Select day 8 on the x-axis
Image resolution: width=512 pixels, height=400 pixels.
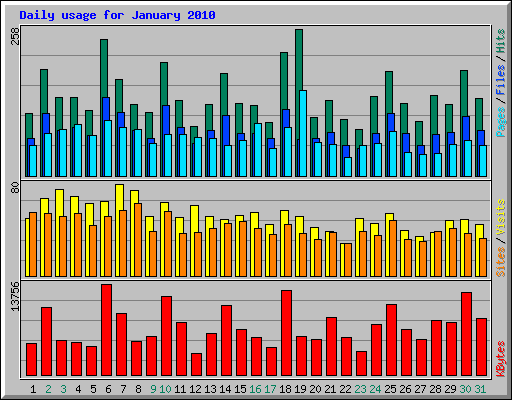[x=138, y=389]
